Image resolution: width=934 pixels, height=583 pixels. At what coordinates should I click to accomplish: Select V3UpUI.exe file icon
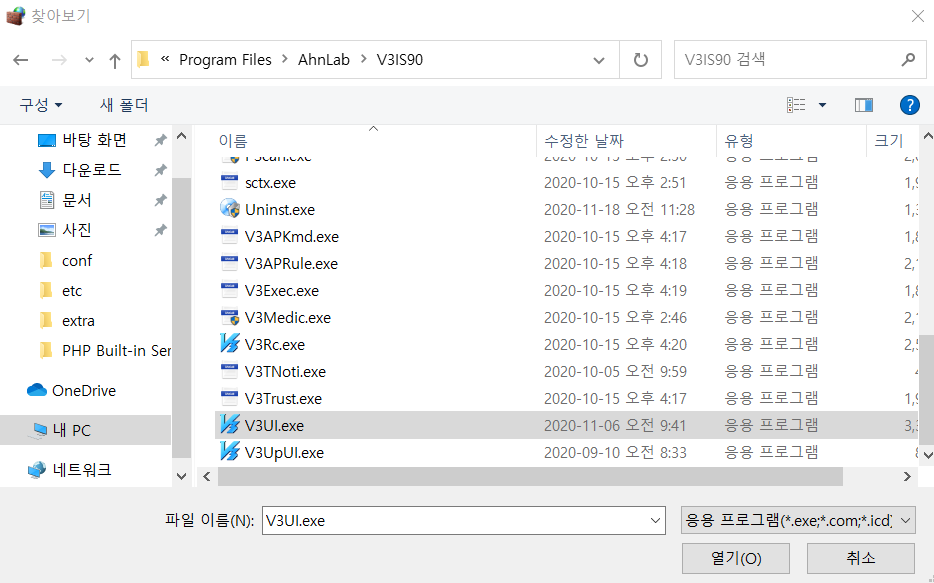click(229, 452)
